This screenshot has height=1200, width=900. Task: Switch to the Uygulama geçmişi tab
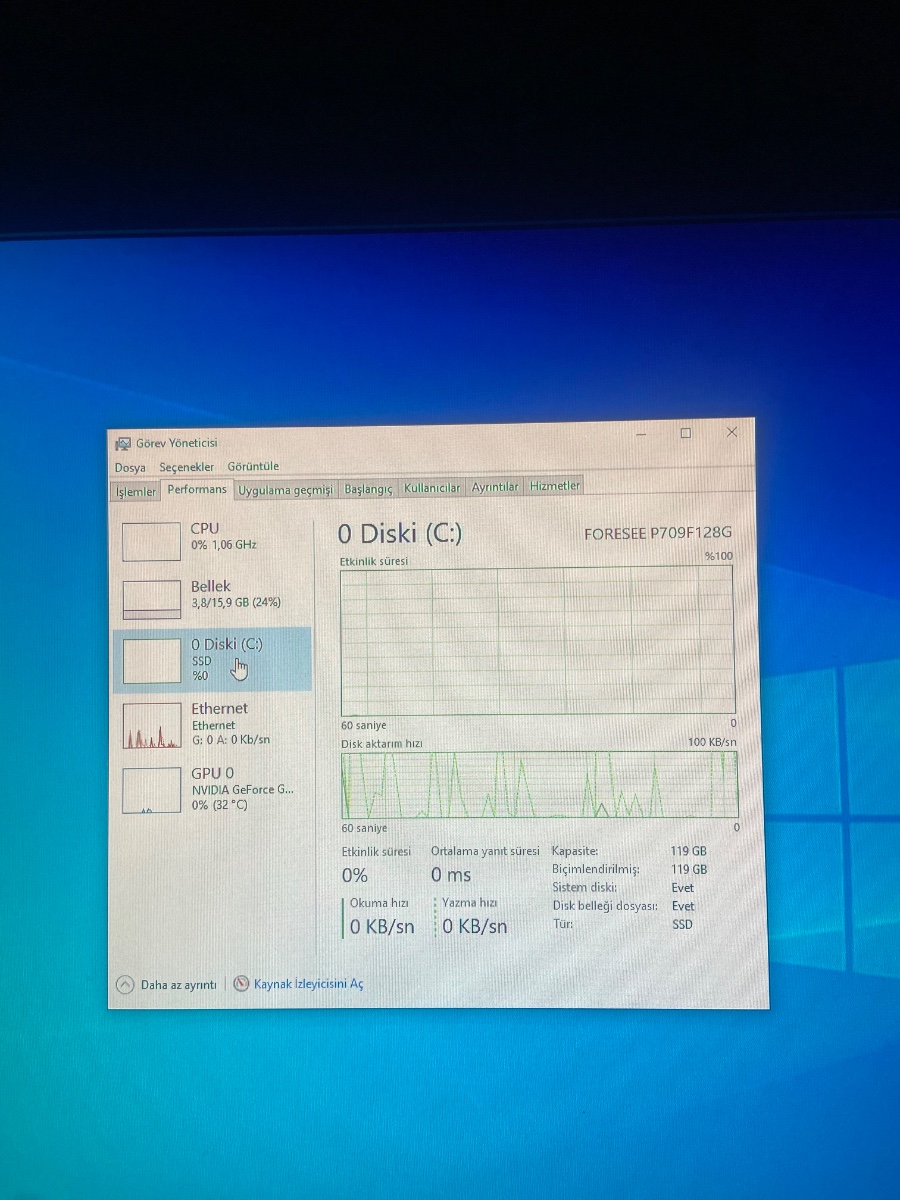[285, 489]
